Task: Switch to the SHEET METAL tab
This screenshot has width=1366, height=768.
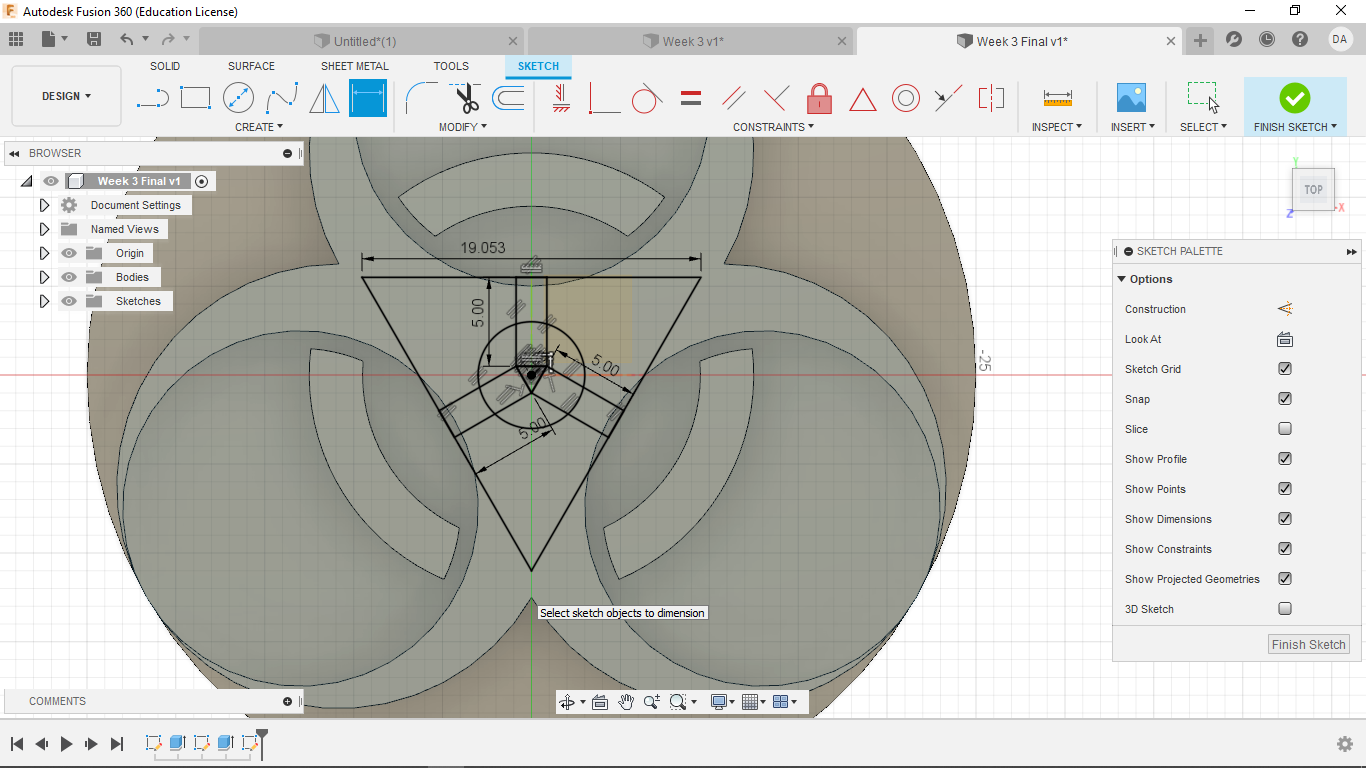Action: pyautogui.click(x=355, y=66)
